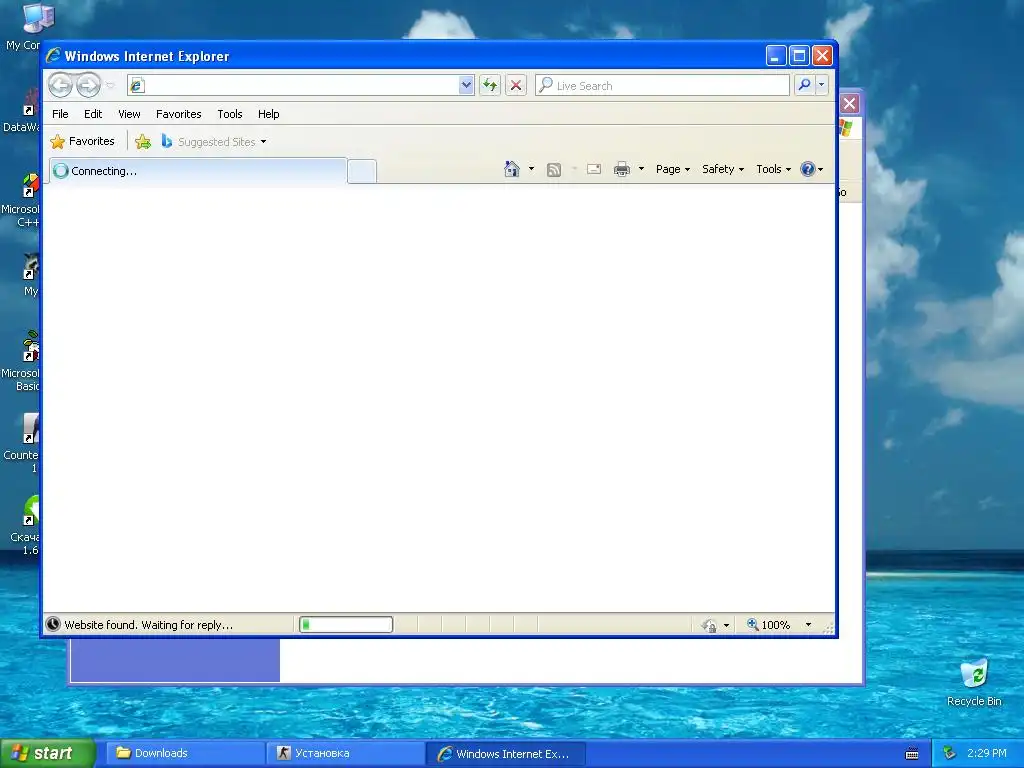Open a new blank tab

tap(362, 171)
